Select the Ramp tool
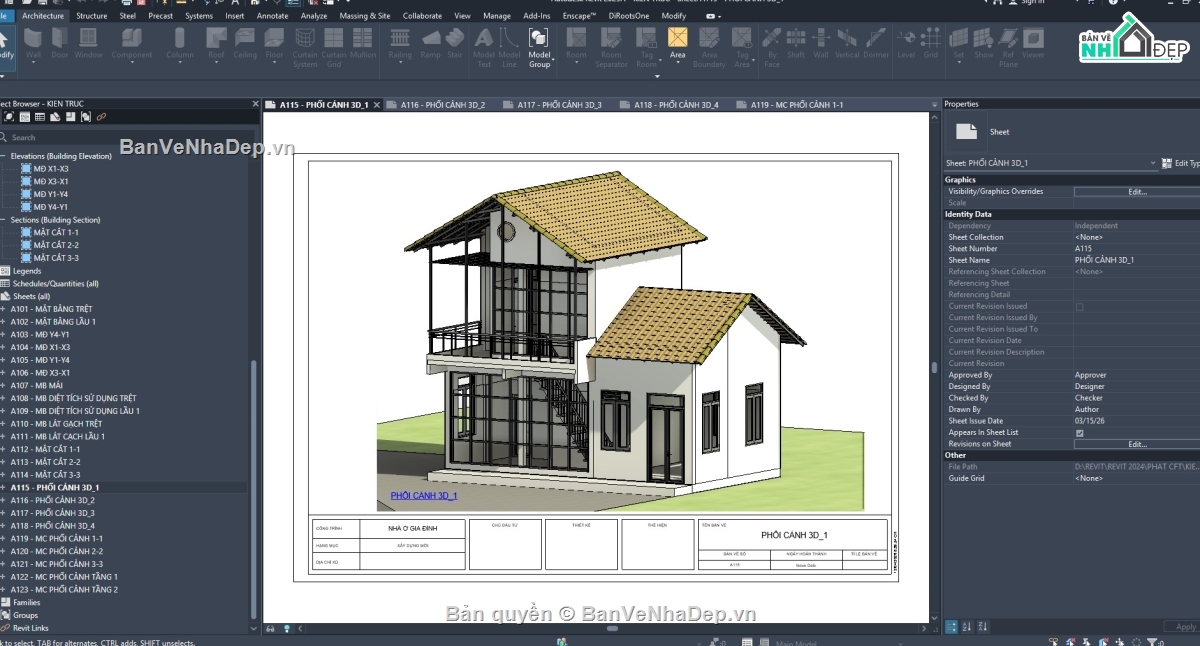1200x646 pixels. point(431,43)
